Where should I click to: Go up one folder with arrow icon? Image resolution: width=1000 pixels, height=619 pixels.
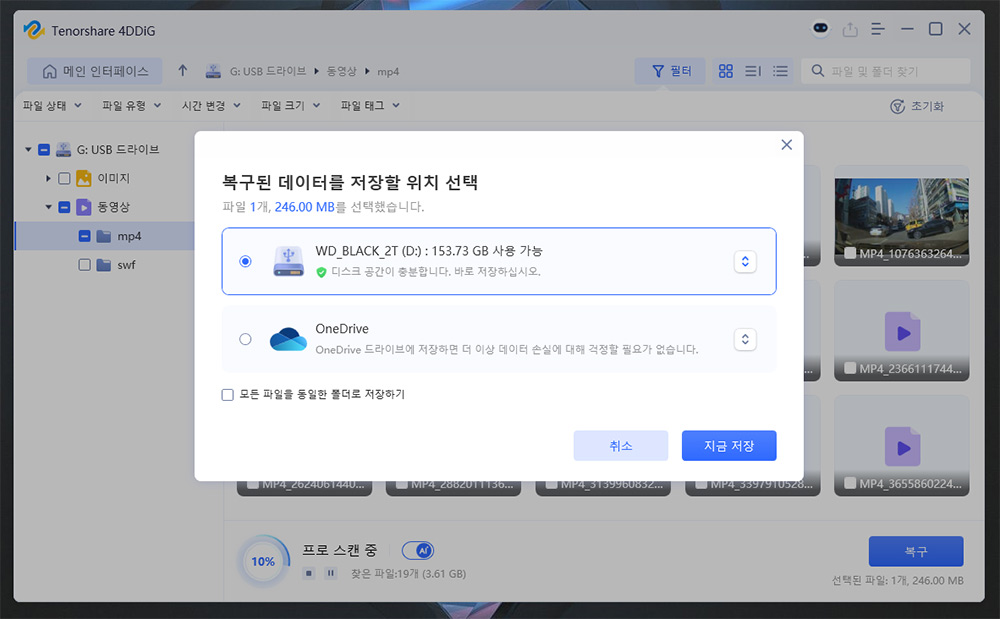[183, 71]
